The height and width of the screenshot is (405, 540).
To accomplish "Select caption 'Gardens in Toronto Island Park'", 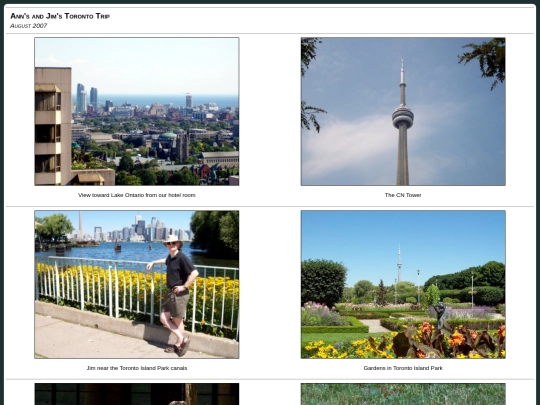I will coord(403,368).
